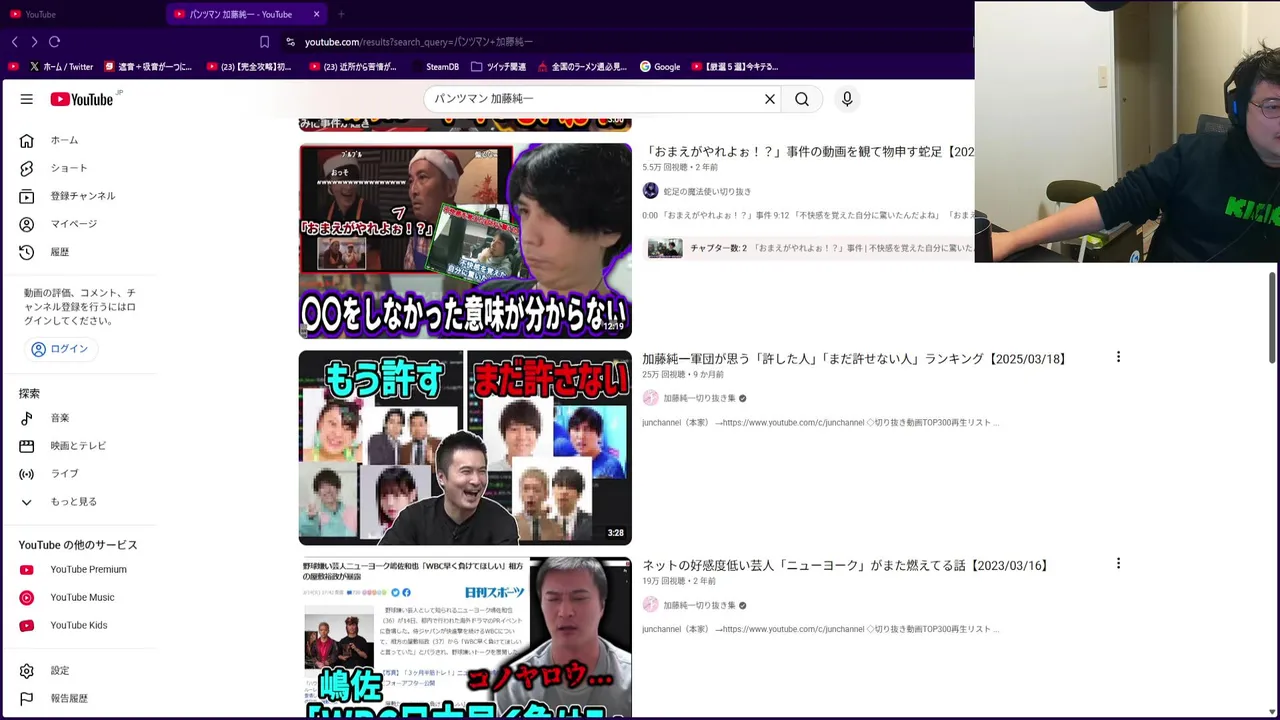Open YouTube Music service link
The height and width of the screenshot is (720, 1280).
pyautogui.click(x=80, y=598)
